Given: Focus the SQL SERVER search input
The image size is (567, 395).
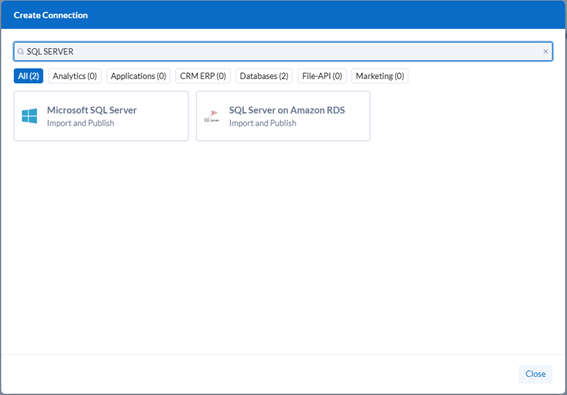Looking at the screenshot, I should click(283, 51).
